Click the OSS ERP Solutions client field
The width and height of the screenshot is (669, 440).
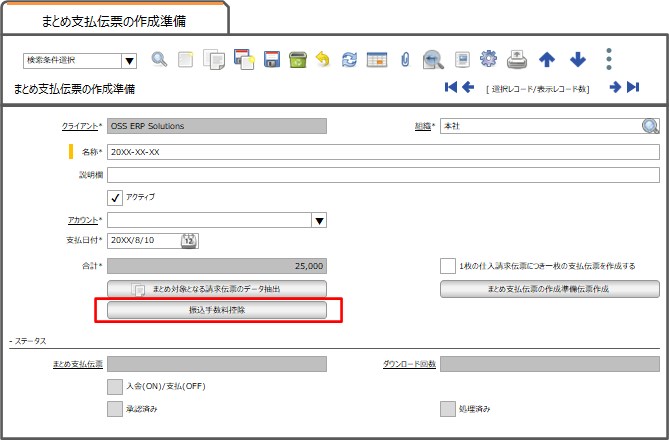tap(217, 126)
